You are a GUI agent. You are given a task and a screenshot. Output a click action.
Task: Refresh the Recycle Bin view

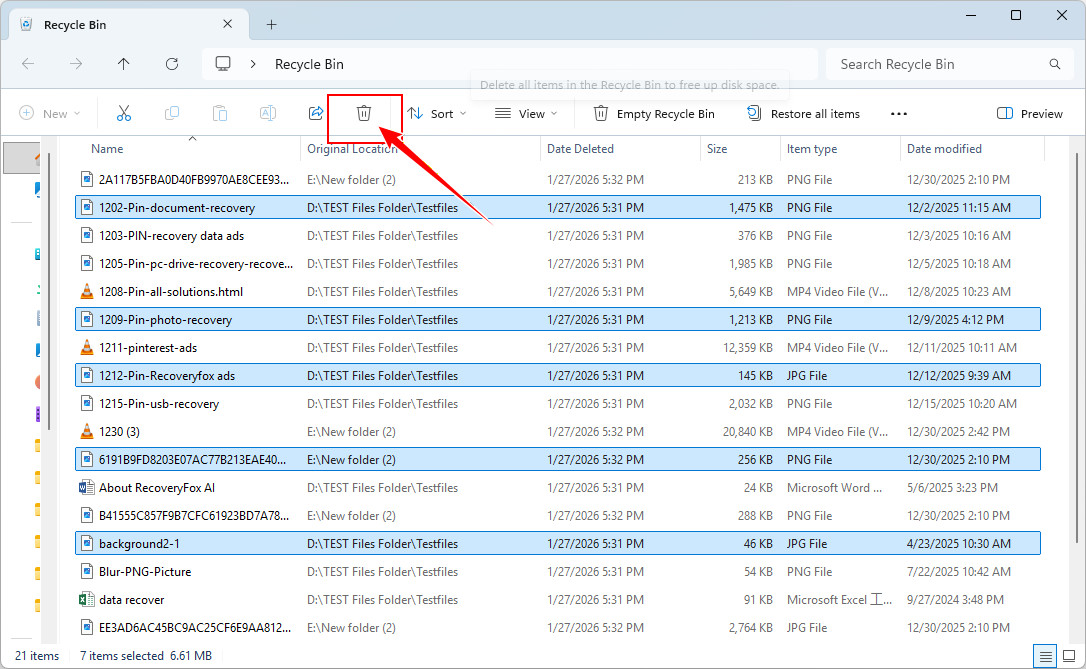[171, 63]
